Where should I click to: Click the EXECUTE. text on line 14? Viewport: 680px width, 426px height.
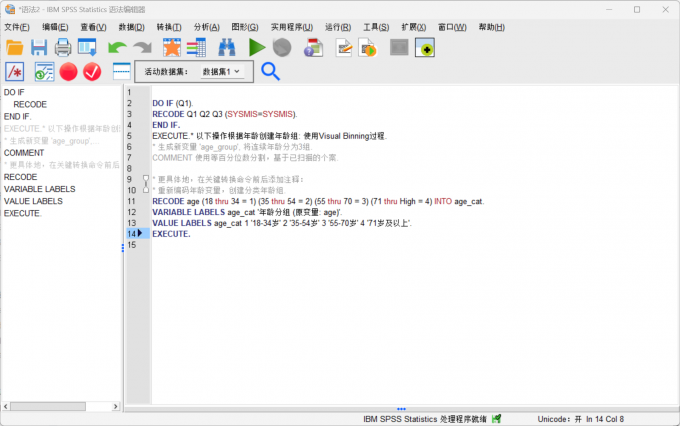click(x=171, y=234)
